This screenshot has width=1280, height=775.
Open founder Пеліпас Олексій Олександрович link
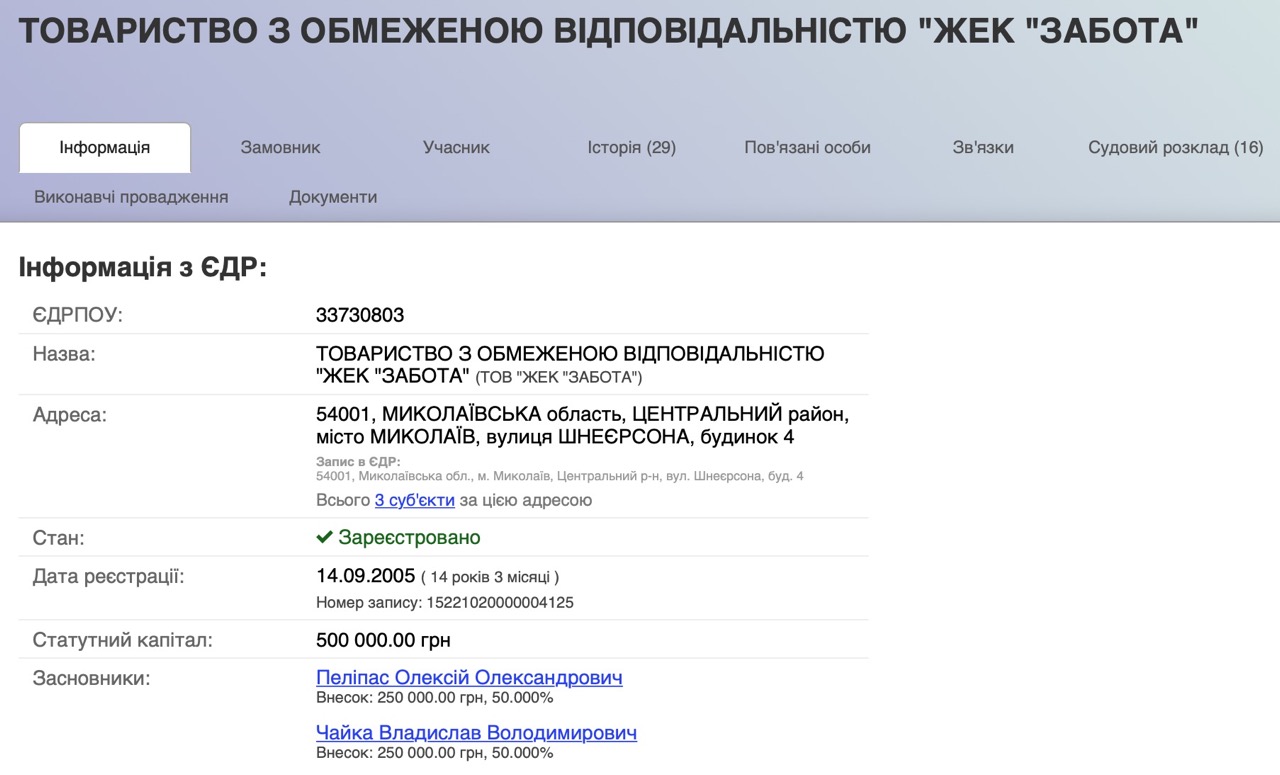469,678
